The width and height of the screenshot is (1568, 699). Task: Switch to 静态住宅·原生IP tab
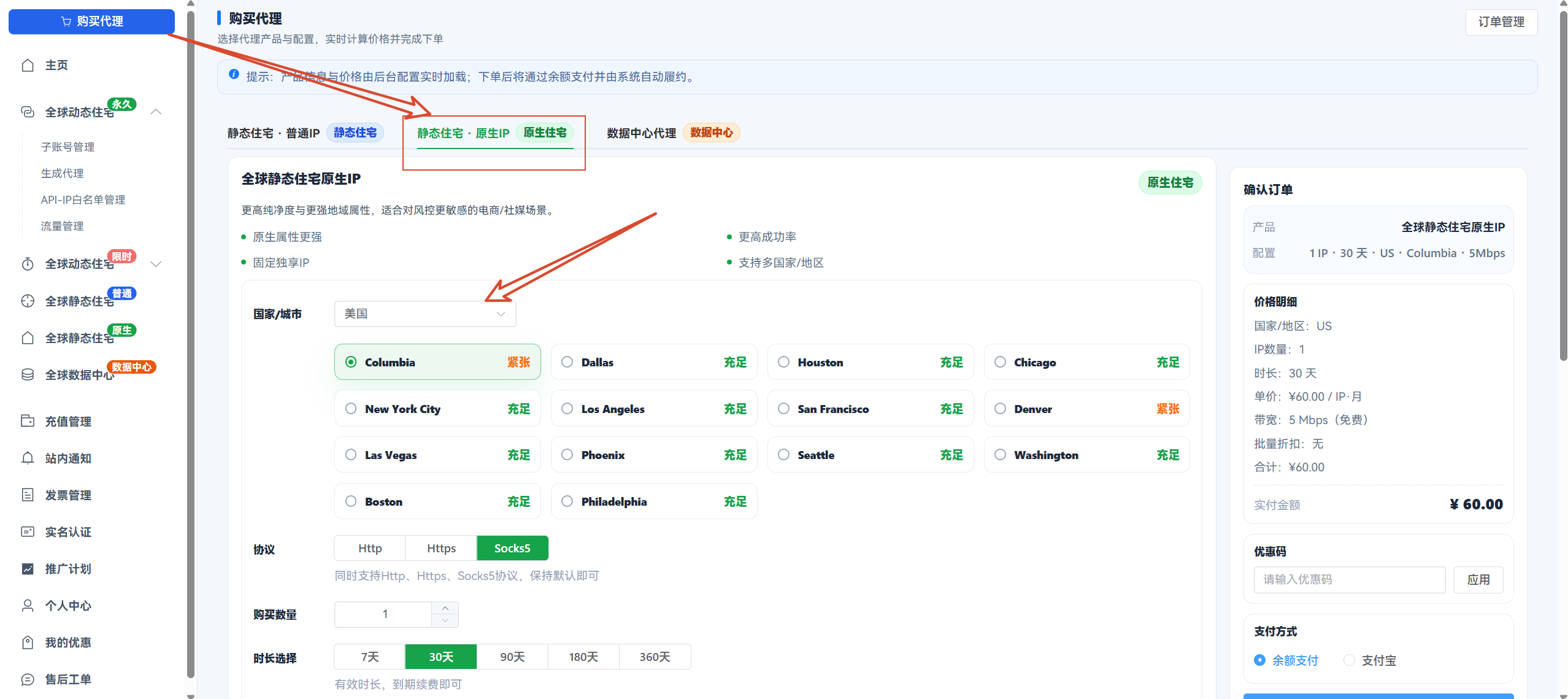(x=494, y=133)
